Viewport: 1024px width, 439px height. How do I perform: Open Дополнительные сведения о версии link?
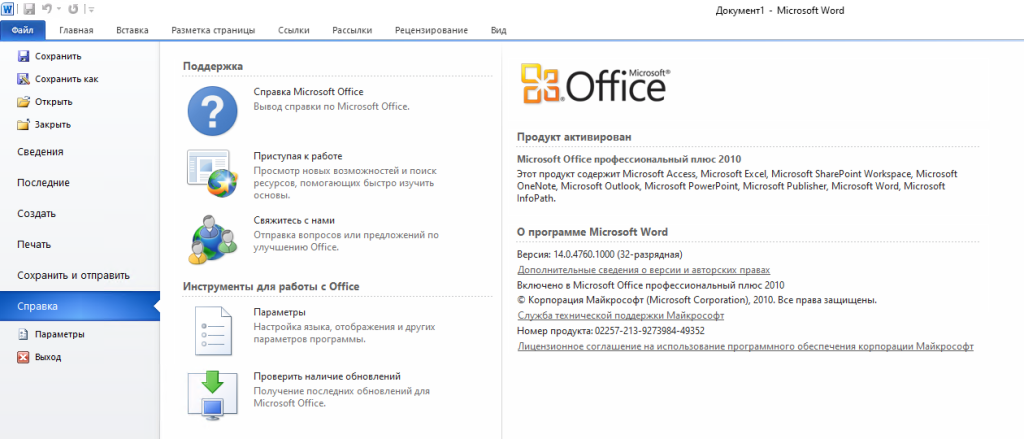(x=644, y=270)
